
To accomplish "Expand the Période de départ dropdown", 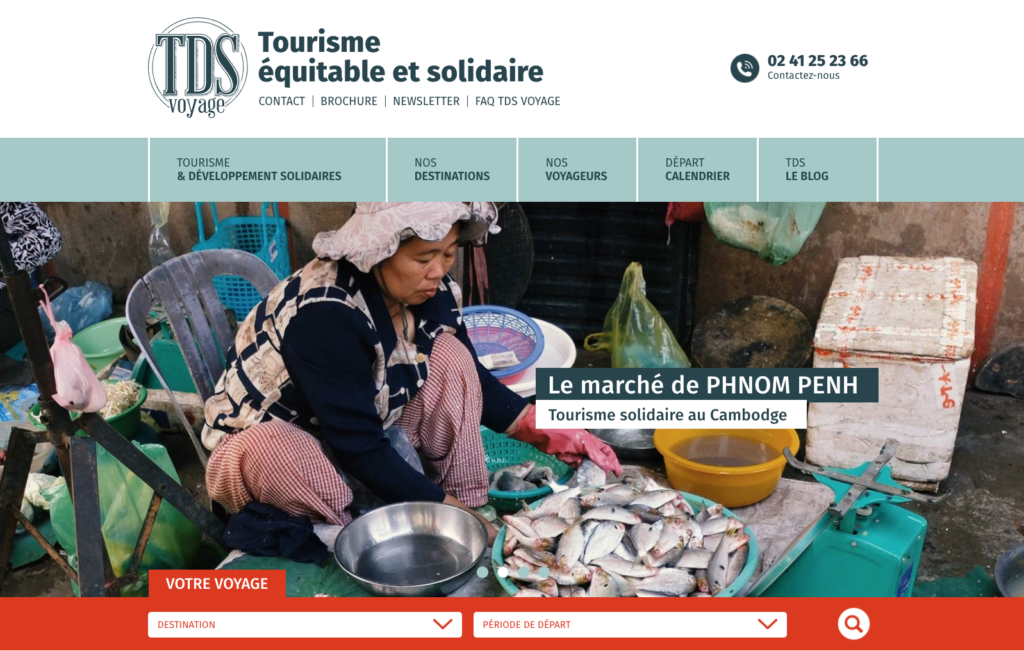I will [630, 624].
